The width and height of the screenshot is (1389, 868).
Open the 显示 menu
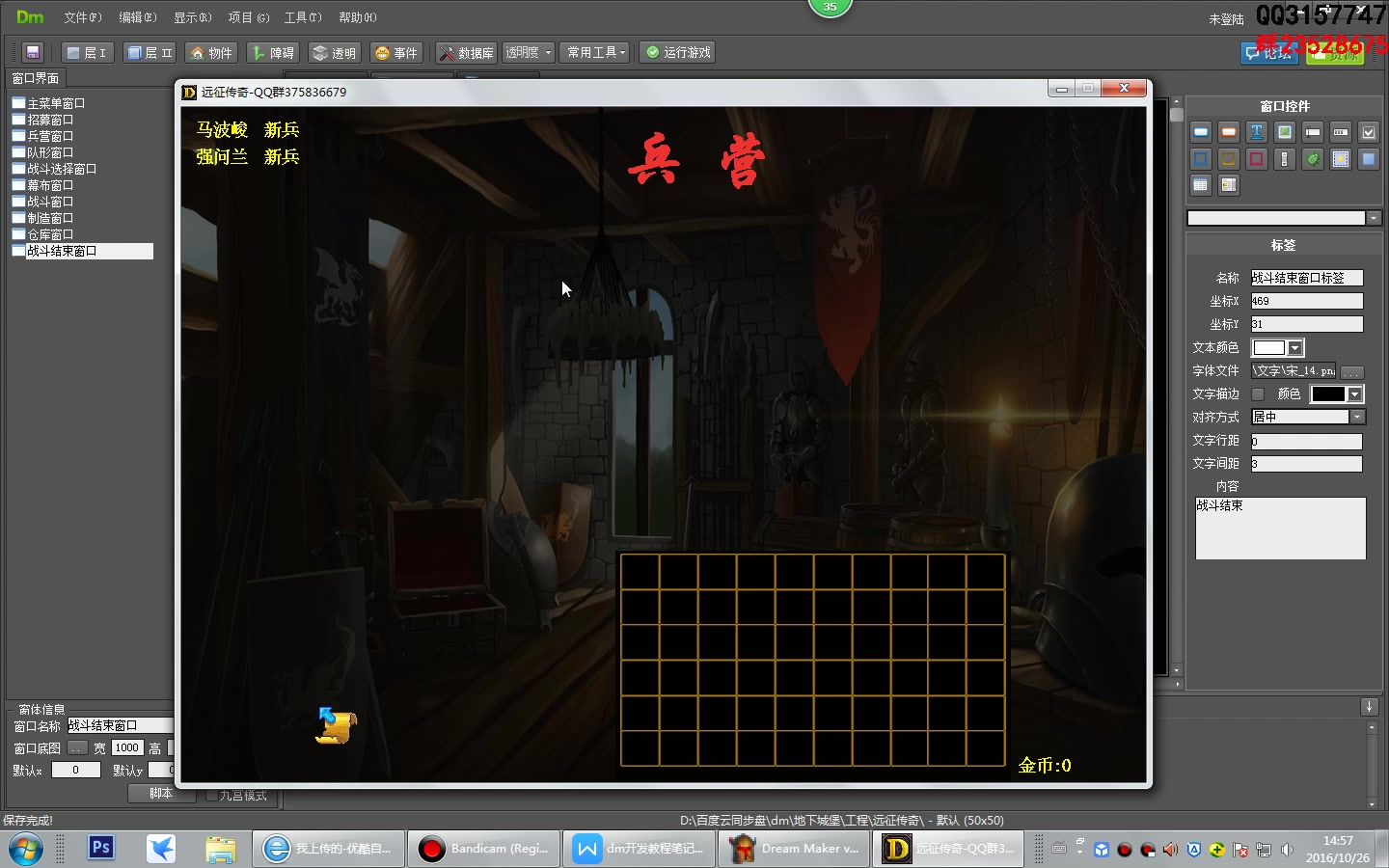click(192, 17)
